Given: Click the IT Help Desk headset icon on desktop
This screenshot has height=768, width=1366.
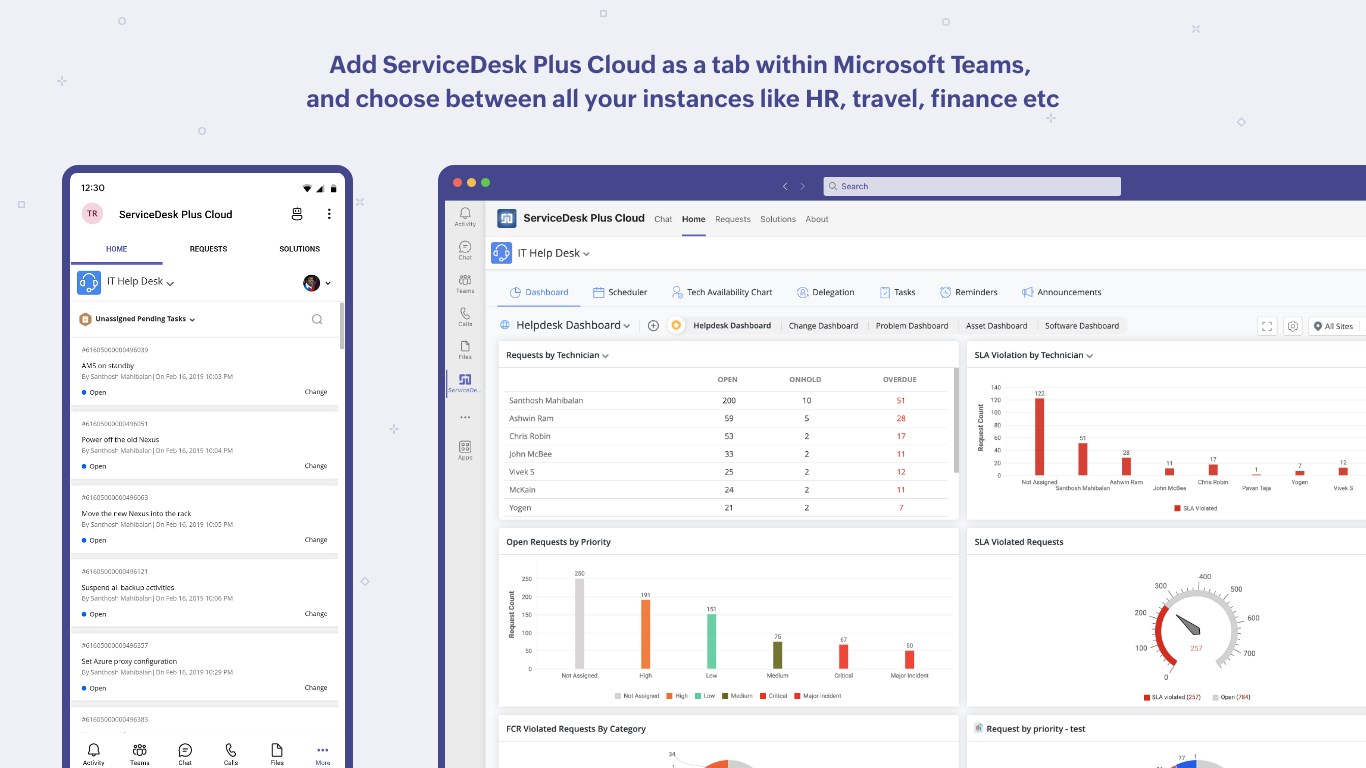Looking at the screenshot, I should (x=501, y=253).
